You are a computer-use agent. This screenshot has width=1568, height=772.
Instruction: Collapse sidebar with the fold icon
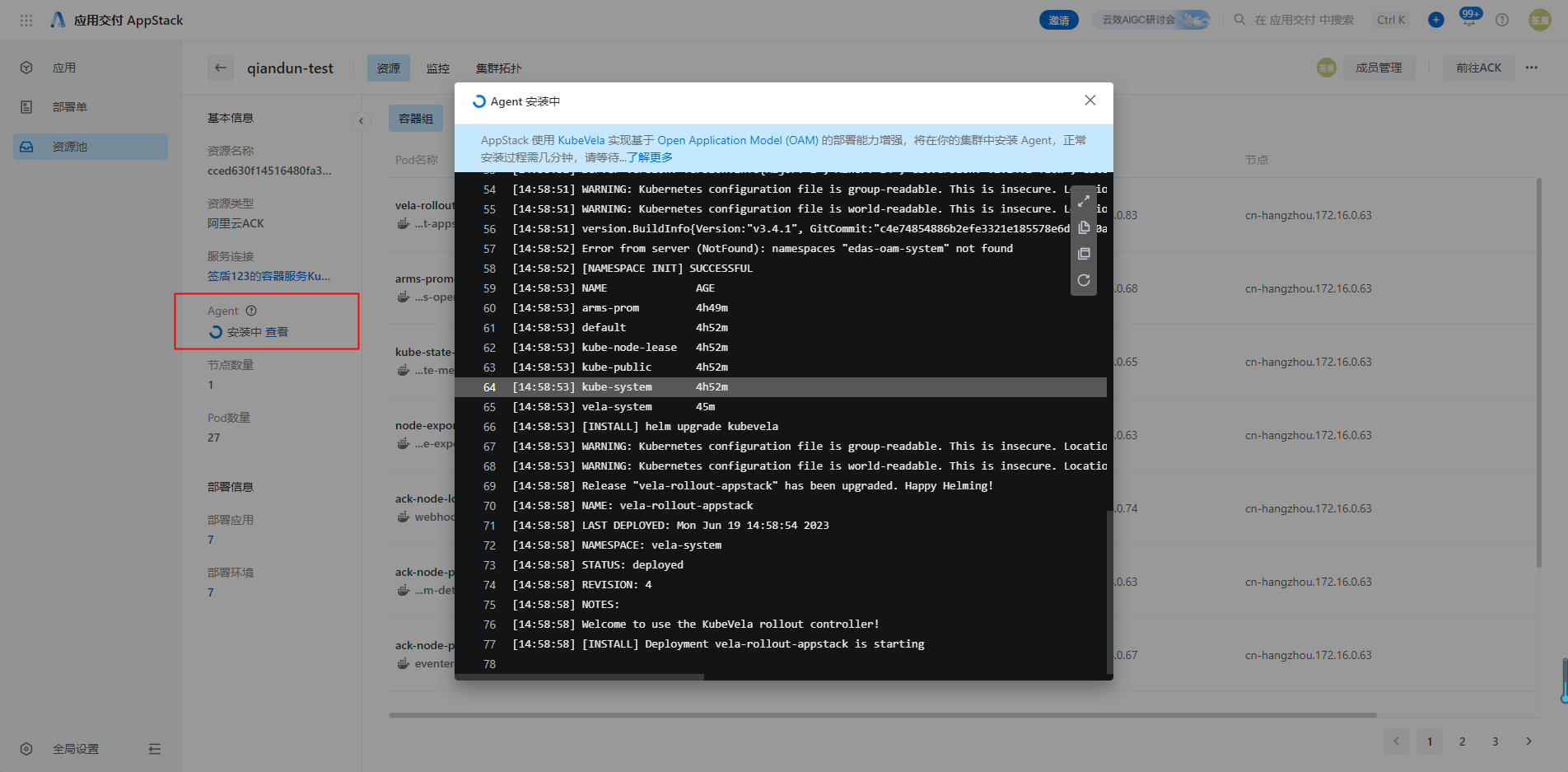point(155,749)
